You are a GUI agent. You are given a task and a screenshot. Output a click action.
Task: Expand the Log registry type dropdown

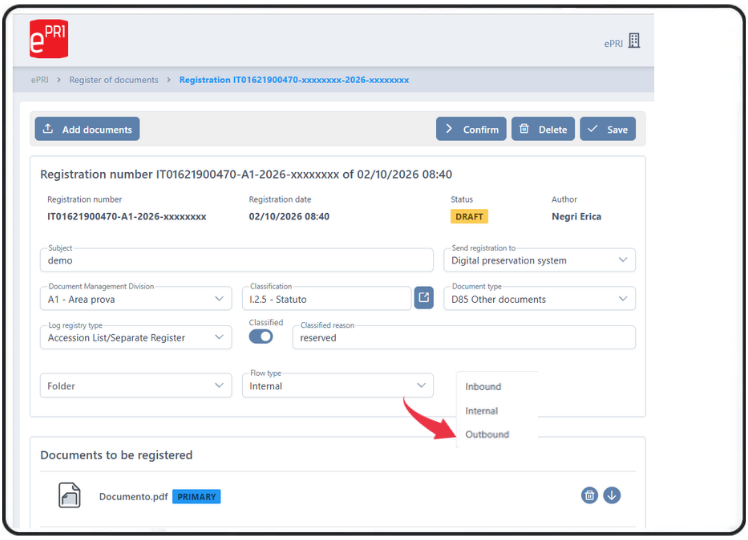136,337
